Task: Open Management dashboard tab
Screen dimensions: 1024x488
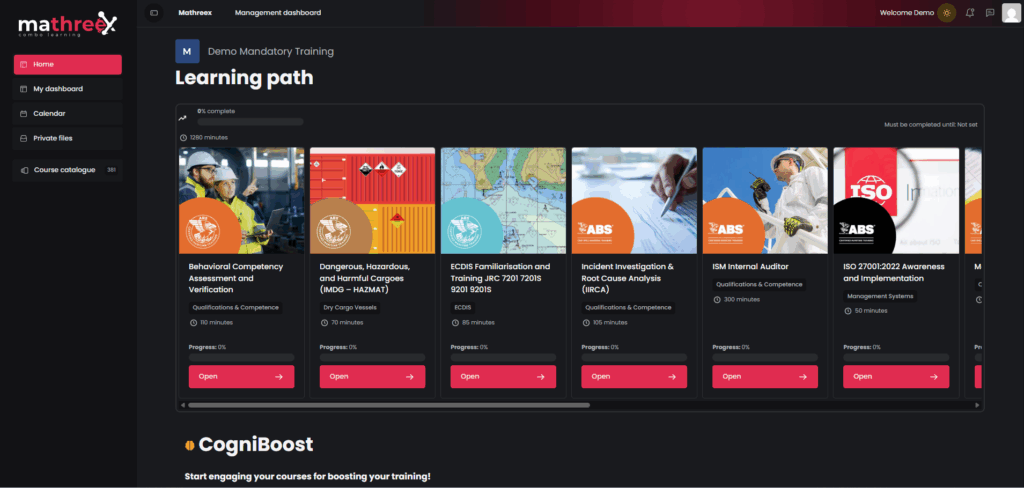Action: pos(278,12)
